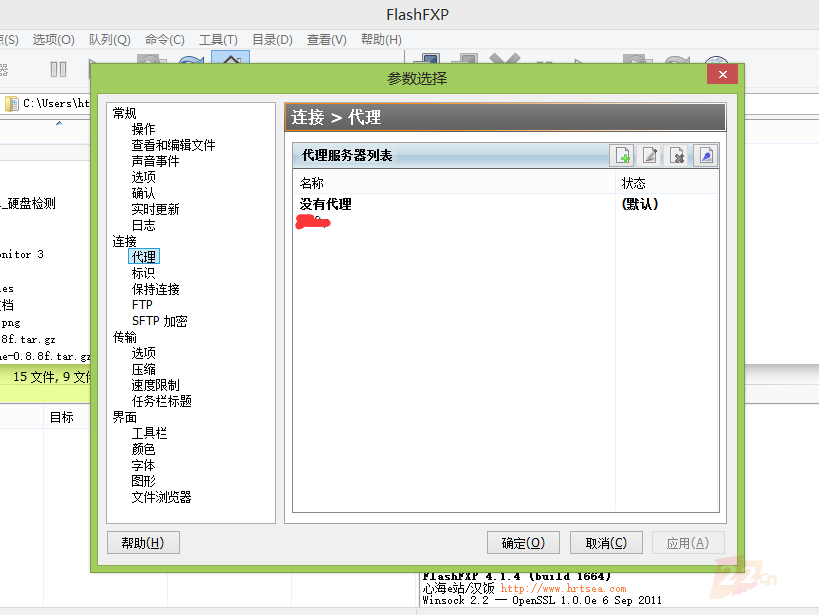Add a new proxy server entry
819x615 pixels.
(622, 155)
